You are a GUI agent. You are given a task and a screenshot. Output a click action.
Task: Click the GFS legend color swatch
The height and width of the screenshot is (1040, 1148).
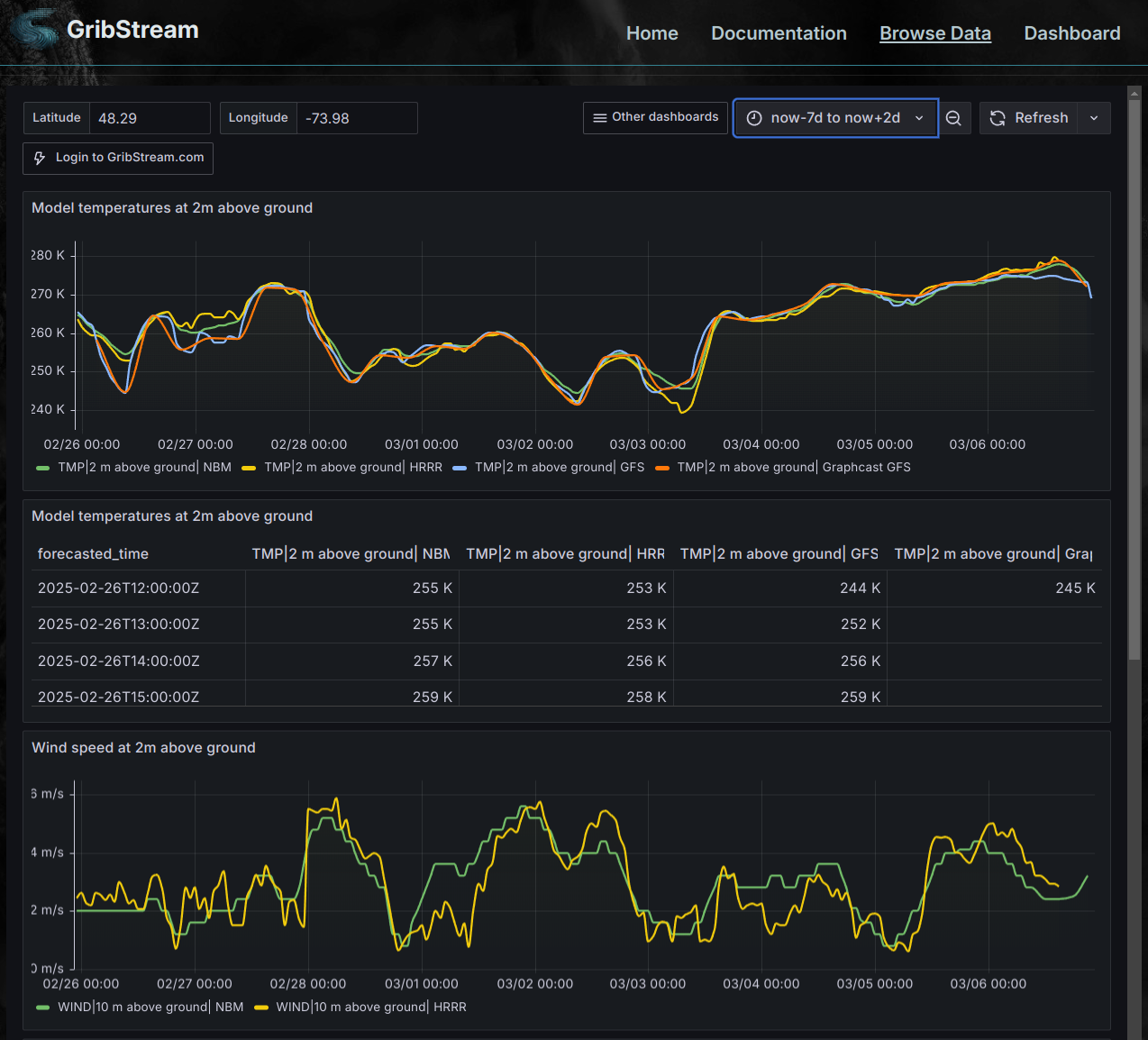pos(460,468)
